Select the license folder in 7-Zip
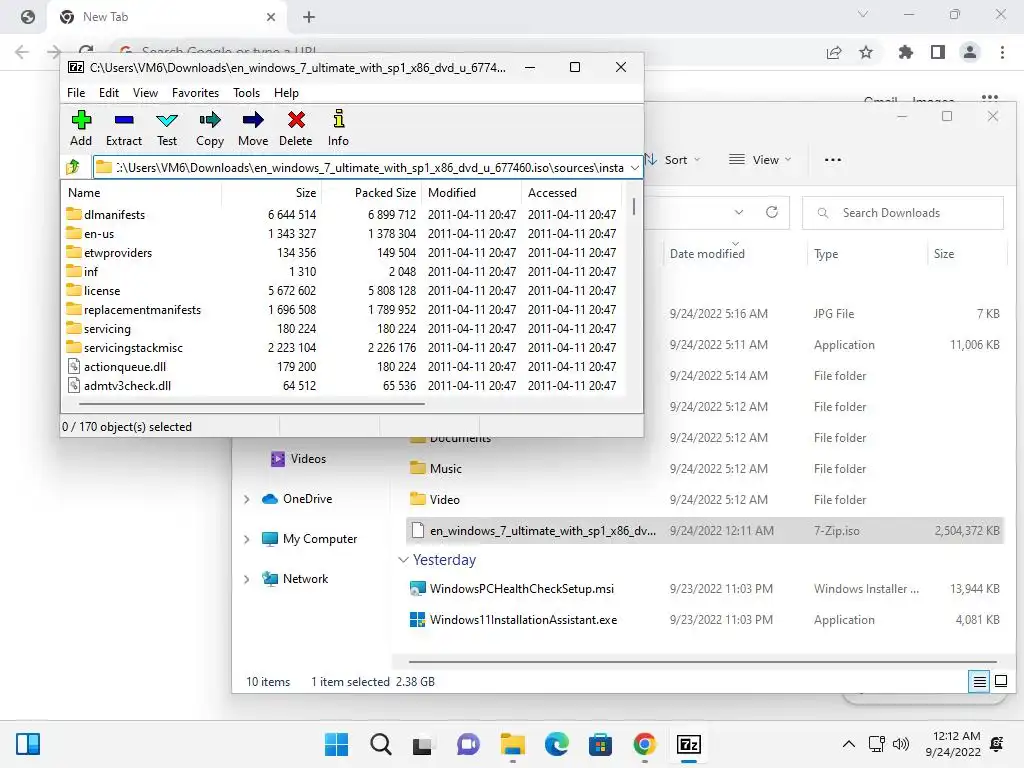This screenshot has width=1024, height=768. (102, 291)
